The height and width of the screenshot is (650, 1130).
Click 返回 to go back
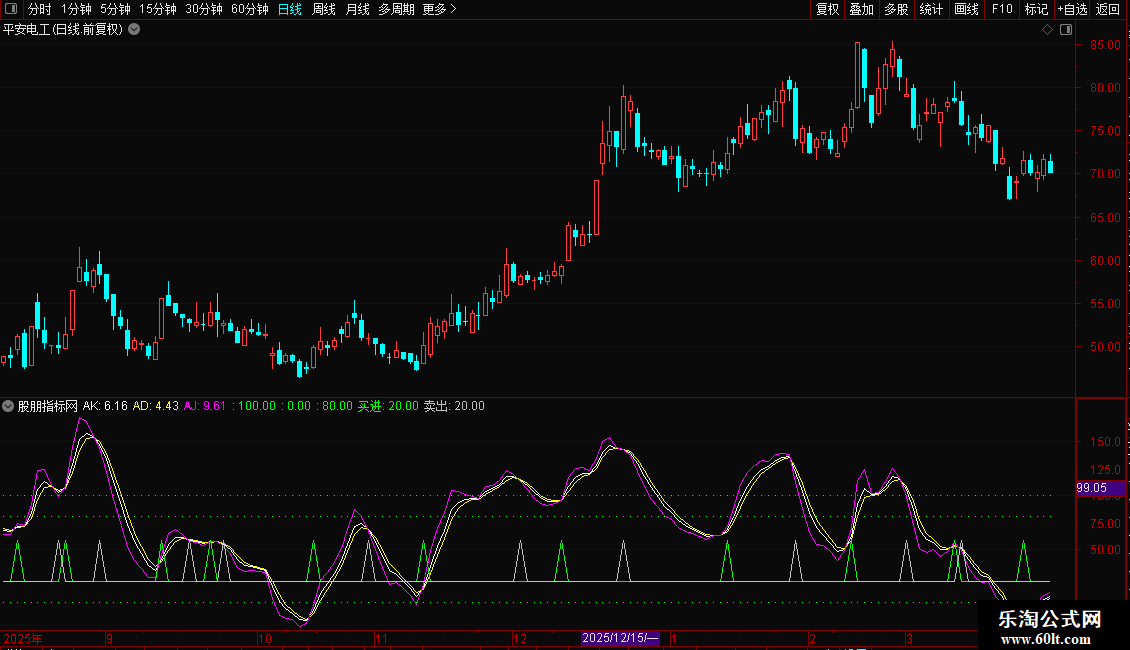point(1108,9)
